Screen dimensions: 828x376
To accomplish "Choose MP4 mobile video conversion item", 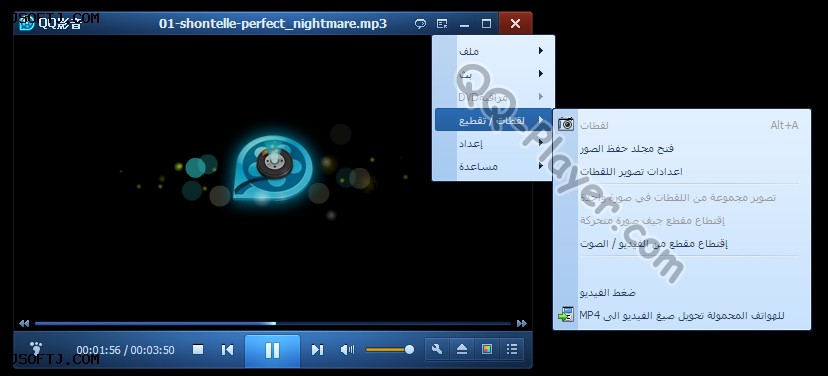I will (681, 316).
